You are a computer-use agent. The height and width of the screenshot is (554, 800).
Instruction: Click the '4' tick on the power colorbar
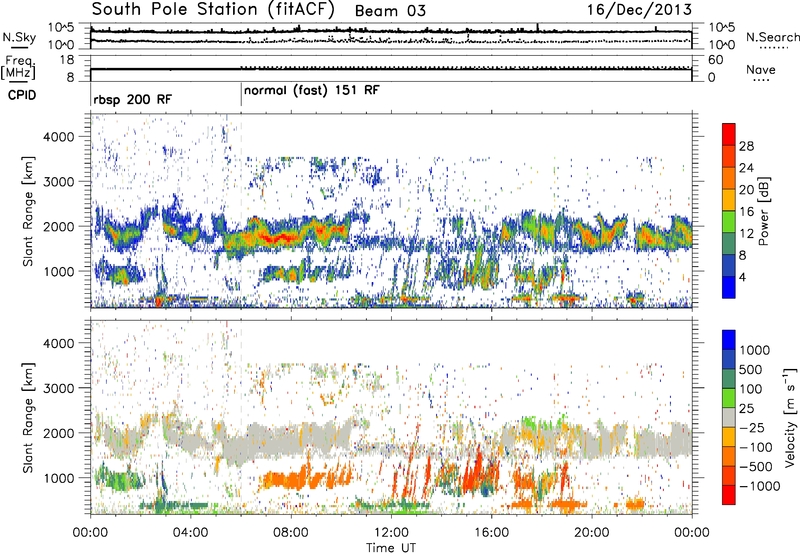(742, 277)
